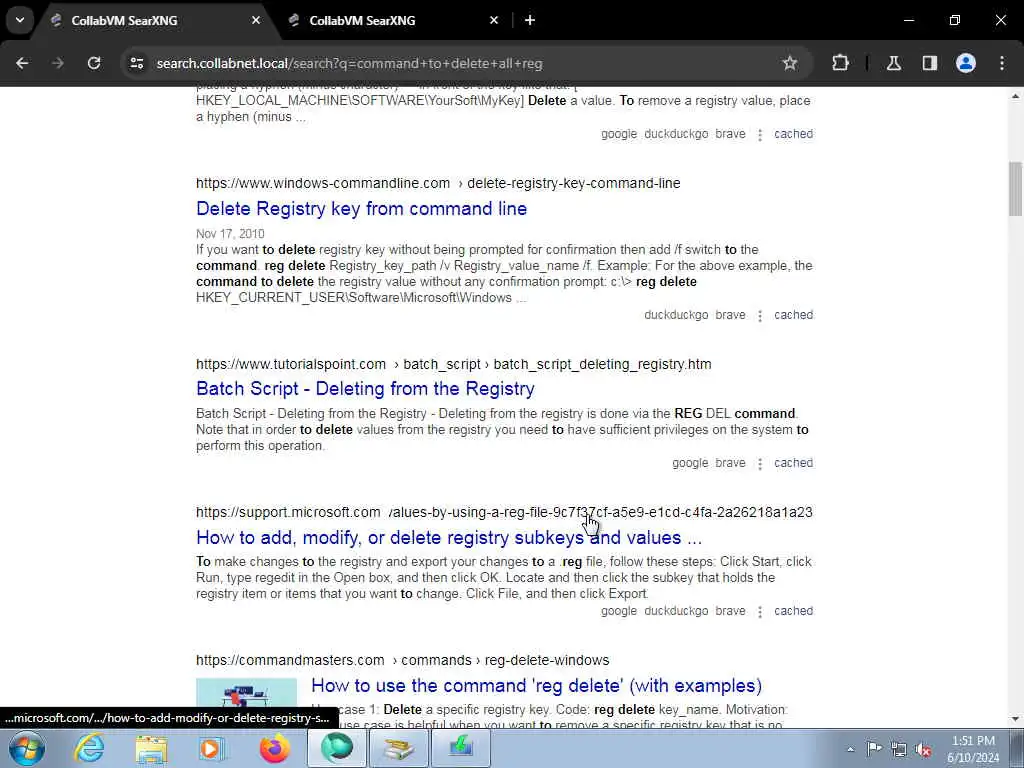Open Chrome Labs flask icon
The height and width of the screenshot is (768, 1024).
[x=894, y=63]
